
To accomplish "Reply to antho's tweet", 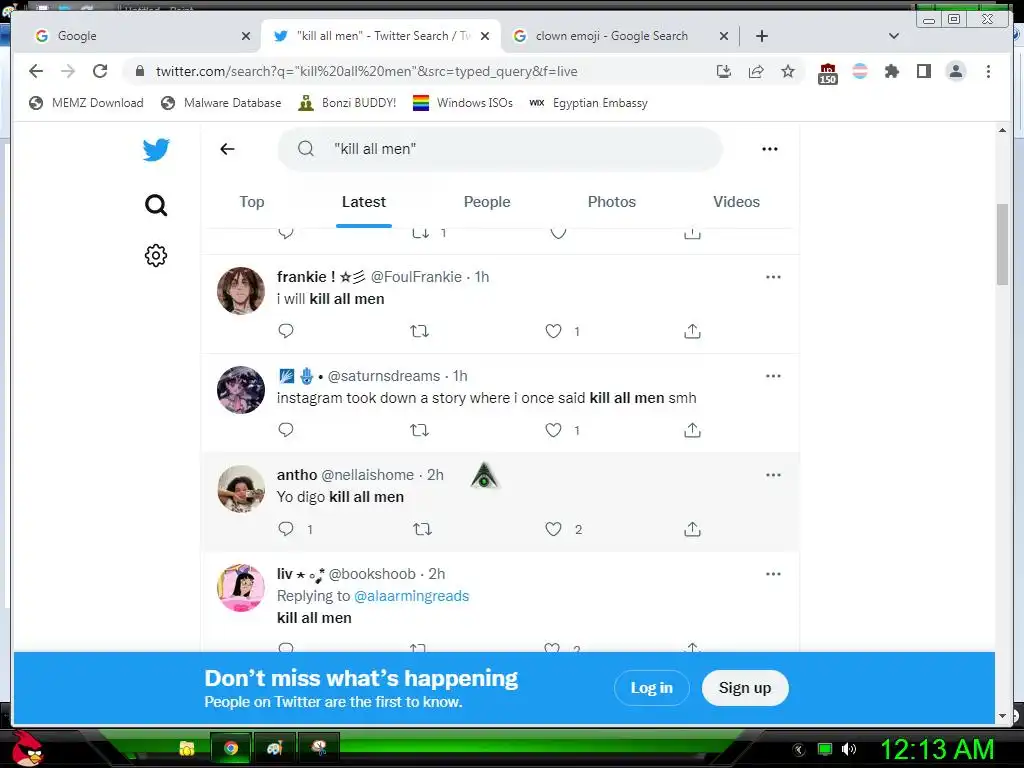I will pyautogui.click(x=286, y=529).
